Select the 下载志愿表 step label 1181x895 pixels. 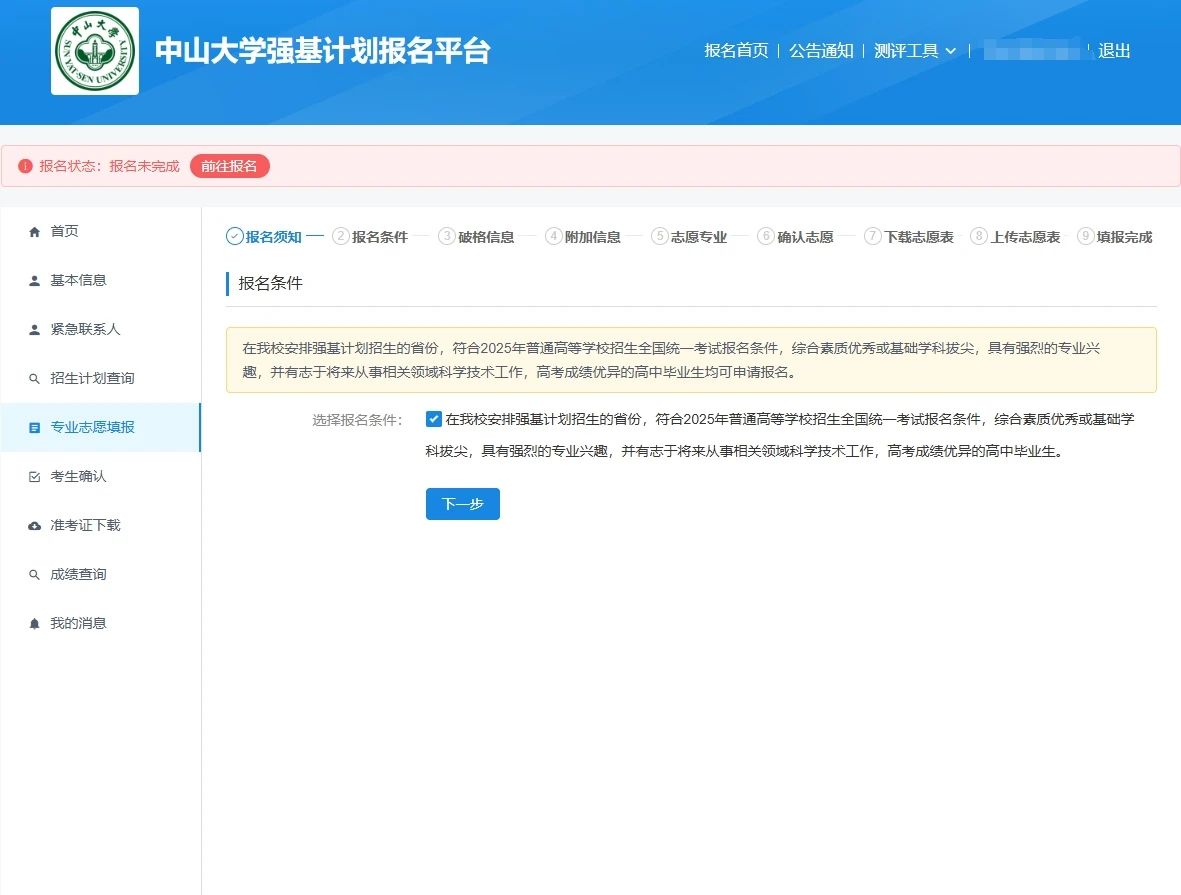[919, 237]
